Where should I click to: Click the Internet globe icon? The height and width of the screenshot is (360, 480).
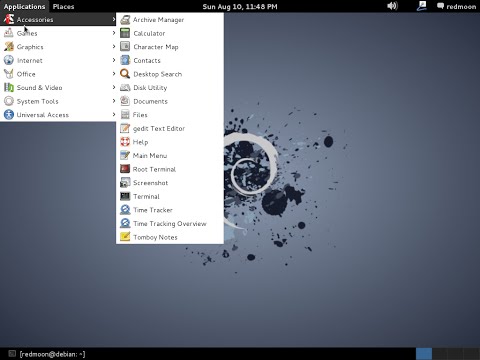(x=9, y=60)
